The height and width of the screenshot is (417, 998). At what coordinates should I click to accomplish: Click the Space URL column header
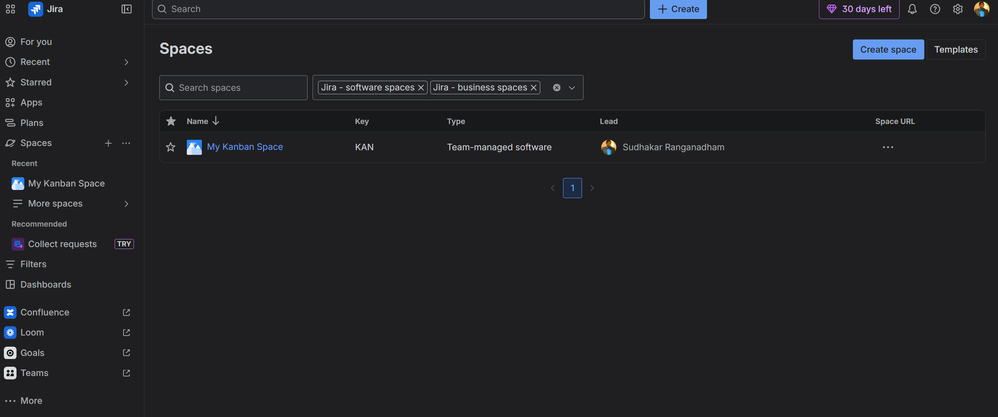coord(895,121)
